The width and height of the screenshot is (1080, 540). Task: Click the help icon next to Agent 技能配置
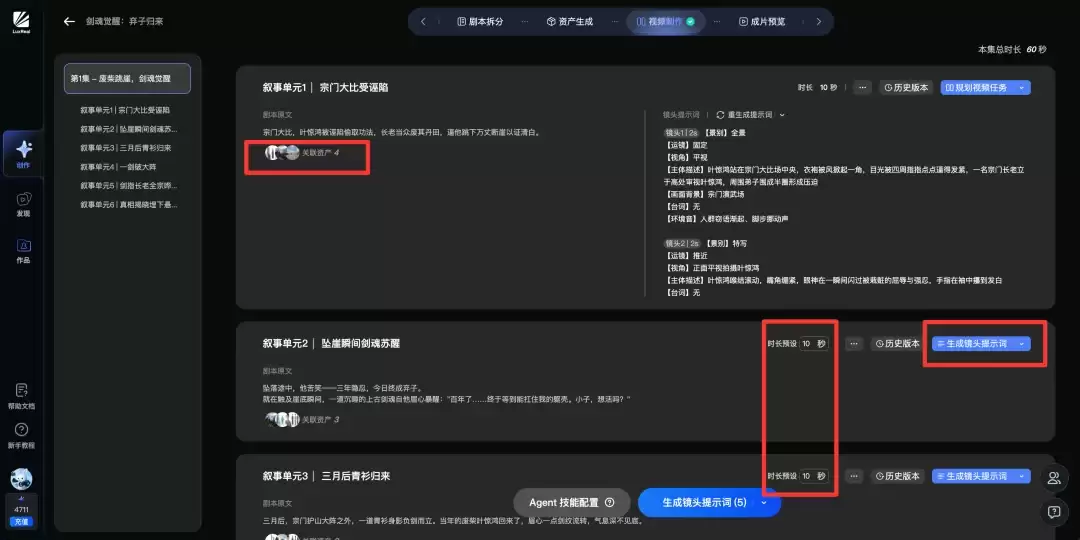point(610,503)
